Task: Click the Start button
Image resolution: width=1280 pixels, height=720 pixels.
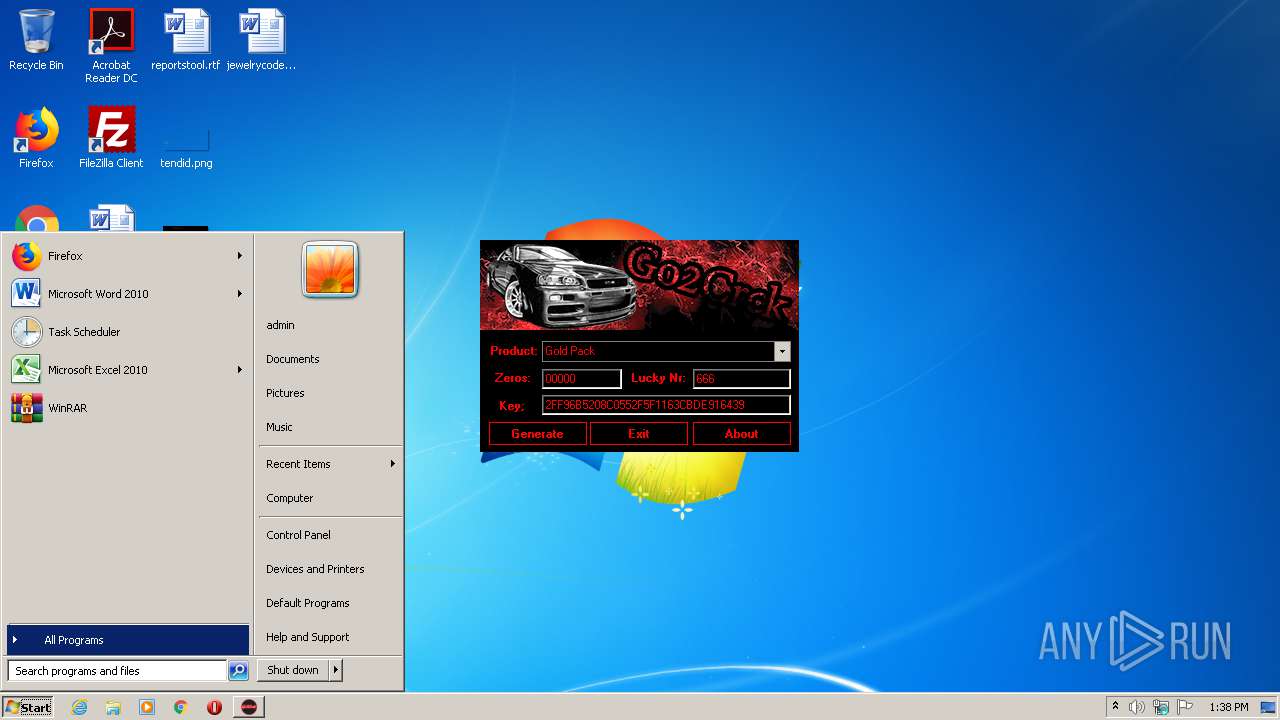Action: pos(28,707)
